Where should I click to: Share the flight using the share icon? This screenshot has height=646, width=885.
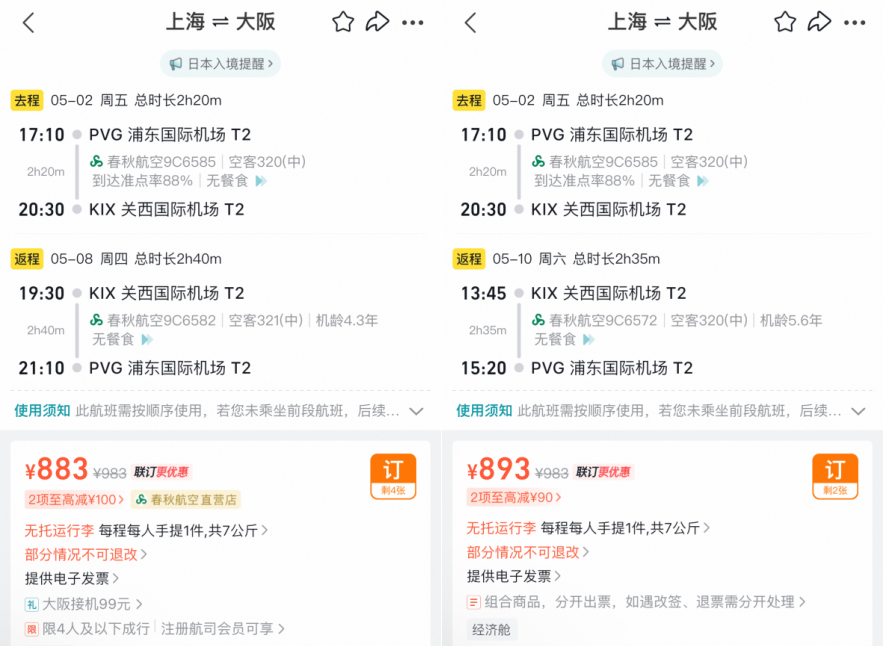point(379,22)
